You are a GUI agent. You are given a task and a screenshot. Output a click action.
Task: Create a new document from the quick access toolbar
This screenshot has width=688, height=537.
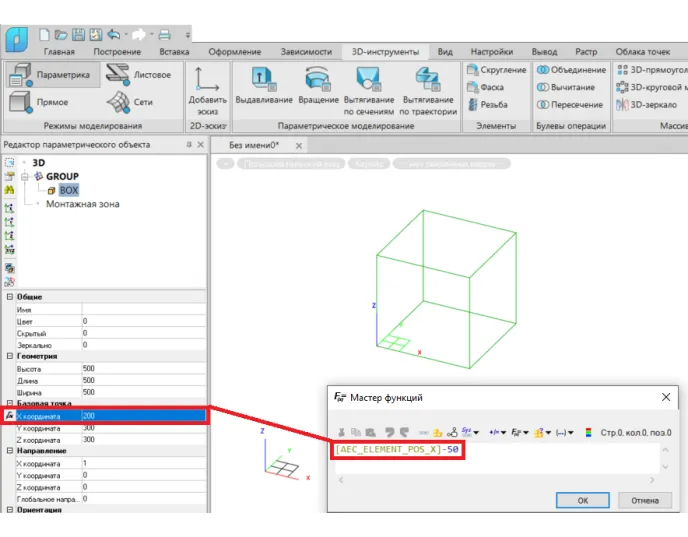coord(44,34)
